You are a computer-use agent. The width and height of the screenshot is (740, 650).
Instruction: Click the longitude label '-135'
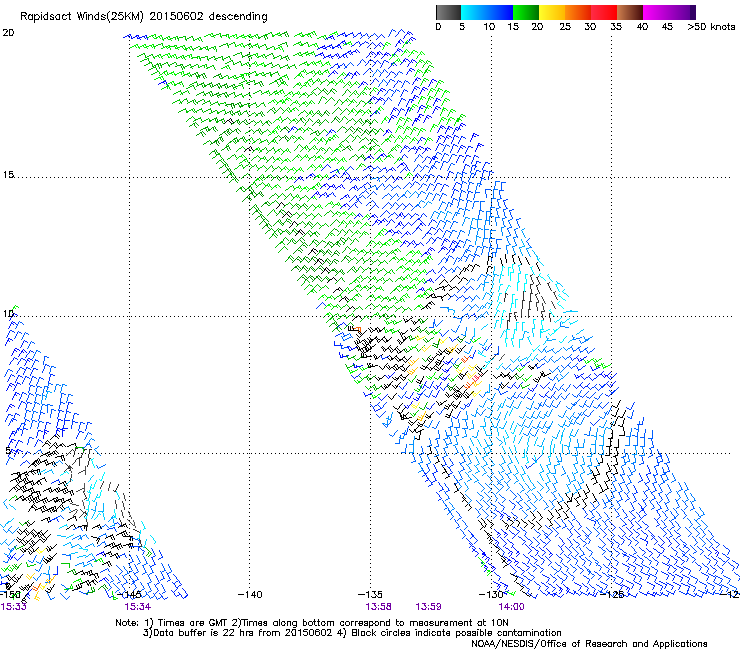pyautogui.click(x=370, y=595)
